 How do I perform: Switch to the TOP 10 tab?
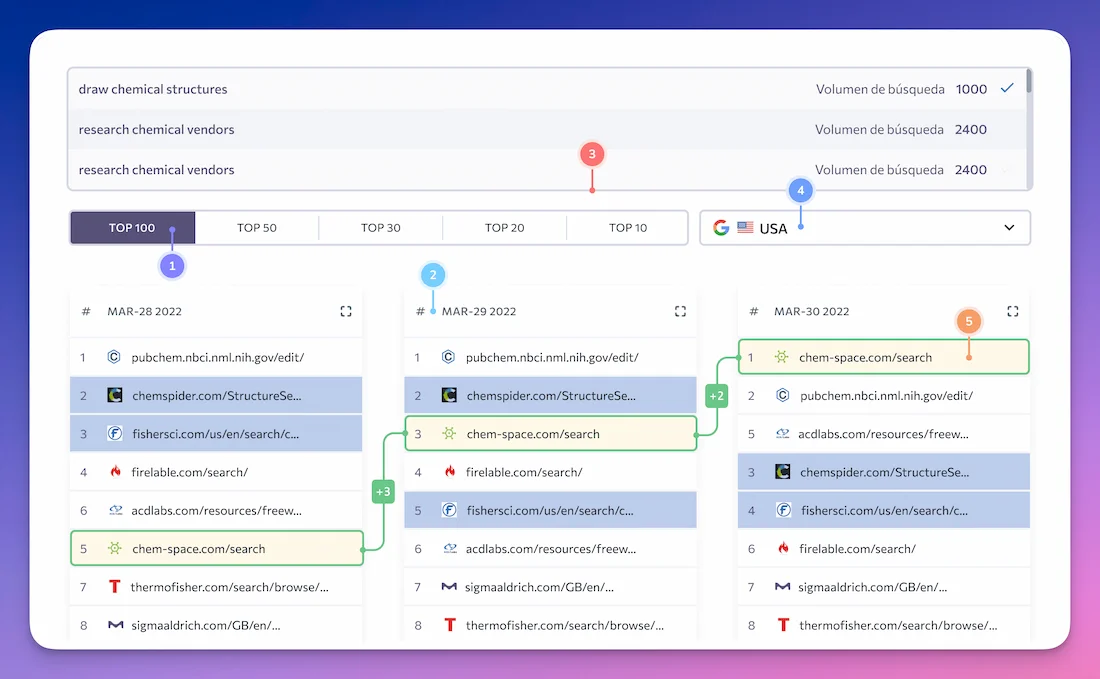(628, 228)
